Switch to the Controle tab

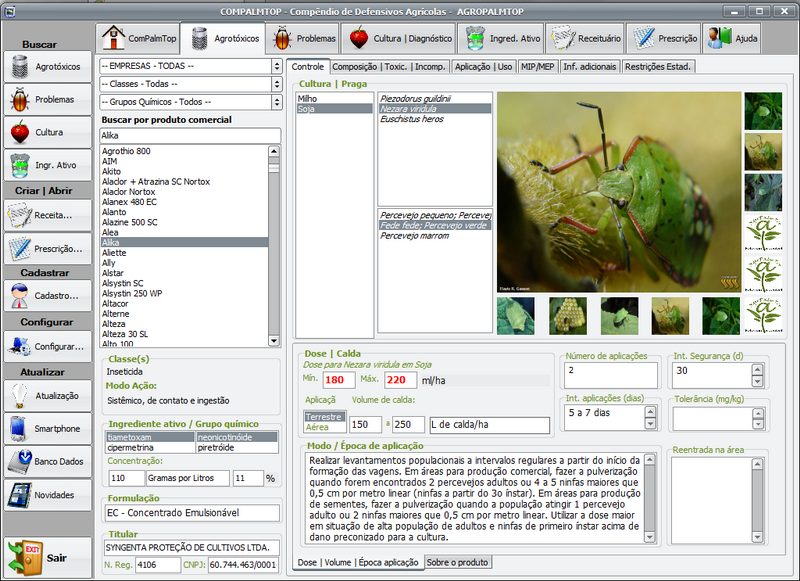308,66
